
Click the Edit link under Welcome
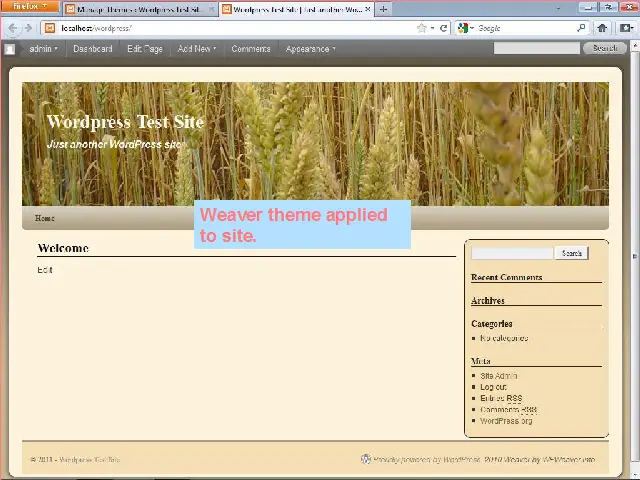coord(44,270)
